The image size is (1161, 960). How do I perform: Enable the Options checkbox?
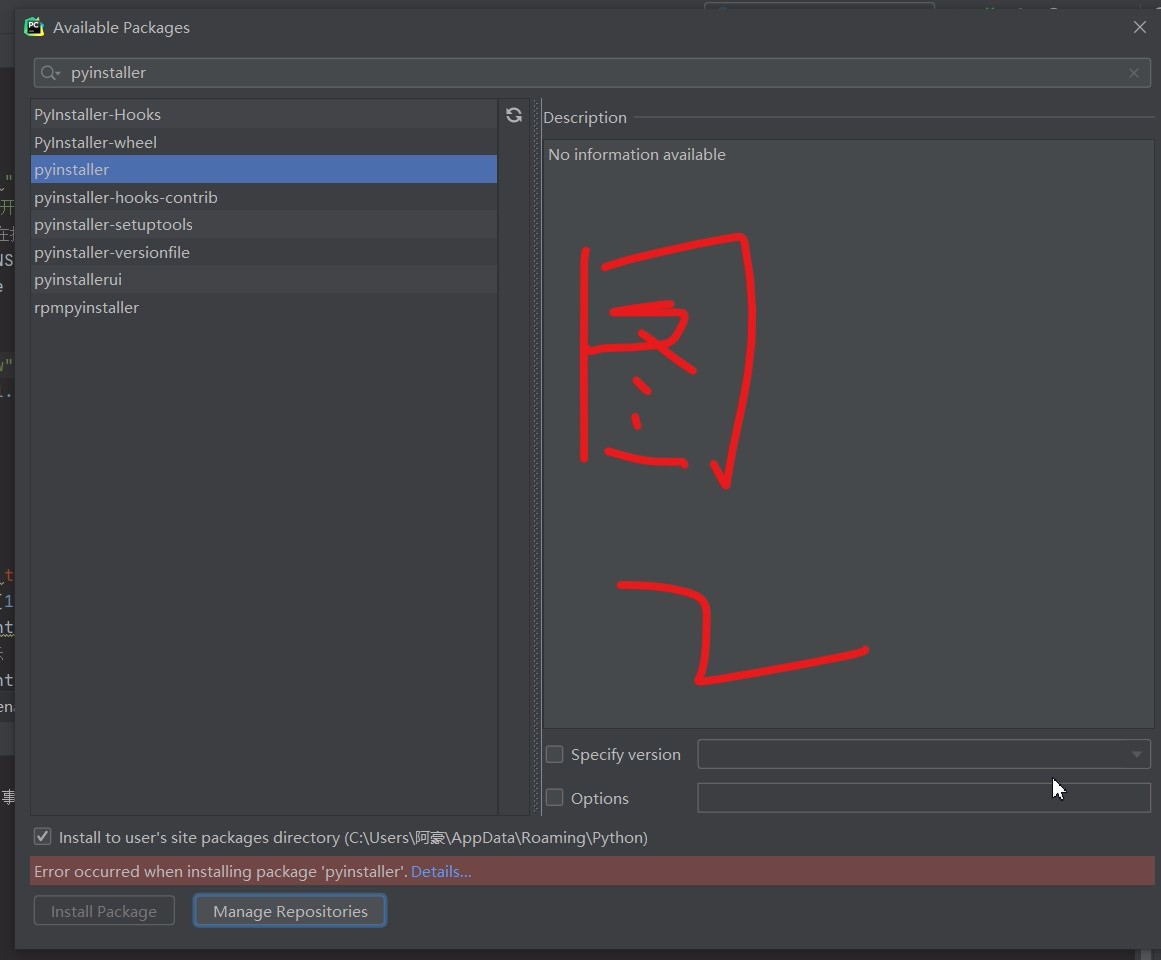tap(555, 798)
